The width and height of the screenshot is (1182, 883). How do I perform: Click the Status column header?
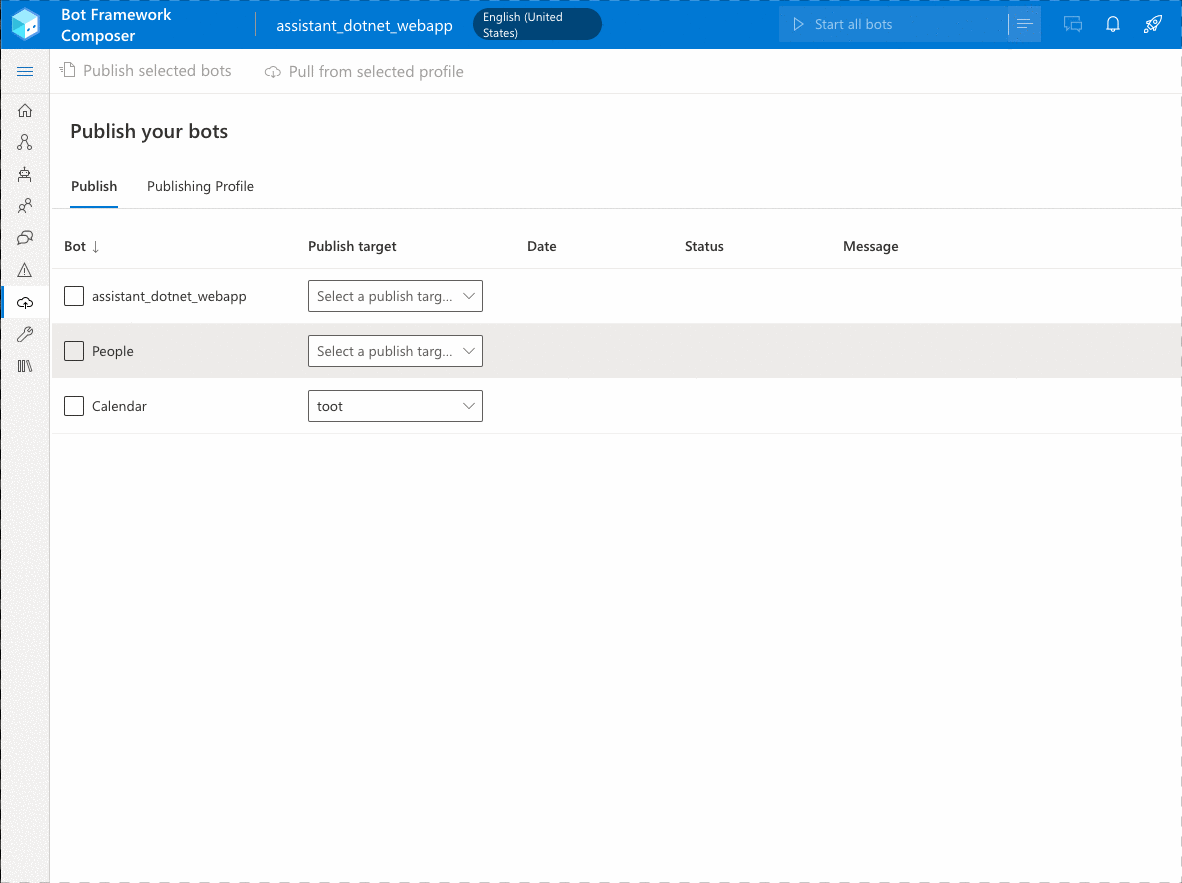(704, 247)
